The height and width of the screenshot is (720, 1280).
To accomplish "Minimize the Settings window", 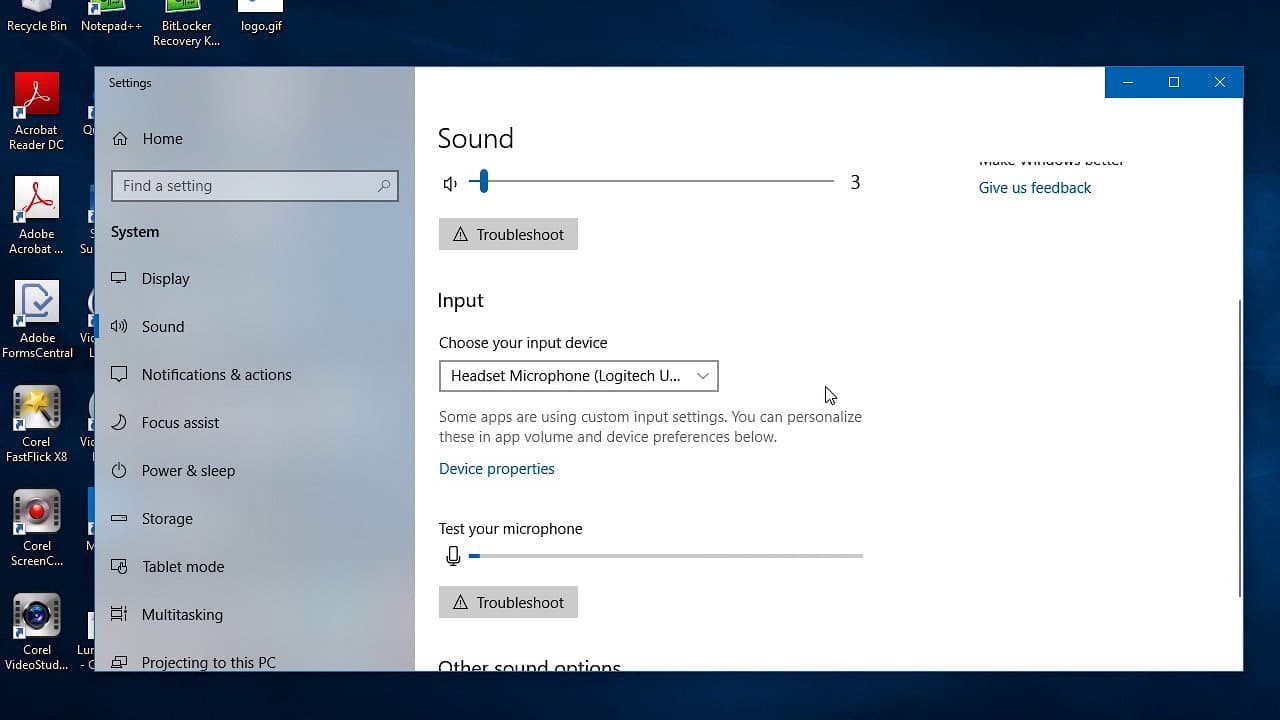I will [1128, 83].
